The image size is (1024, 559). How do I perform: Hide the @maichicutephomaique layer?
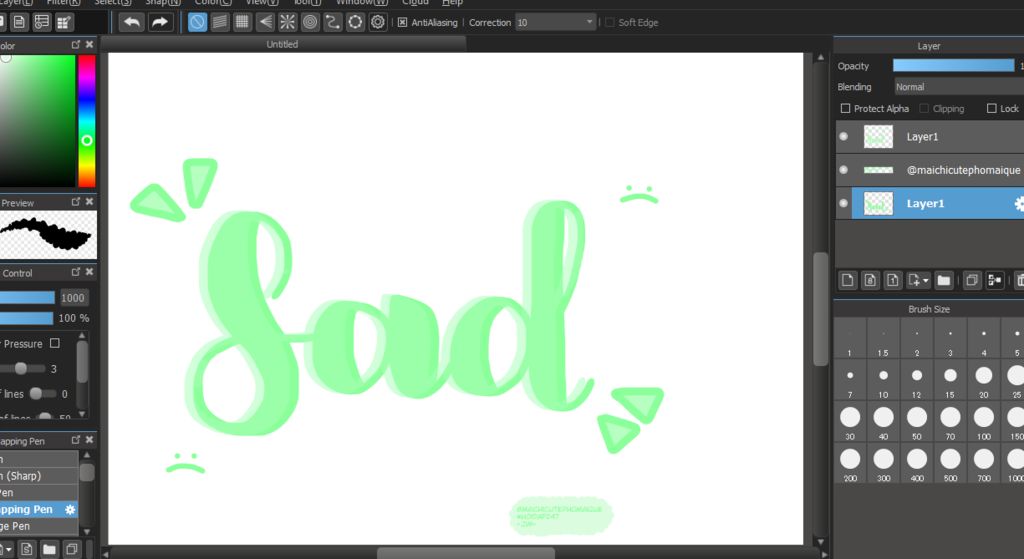tap(844, 170)
